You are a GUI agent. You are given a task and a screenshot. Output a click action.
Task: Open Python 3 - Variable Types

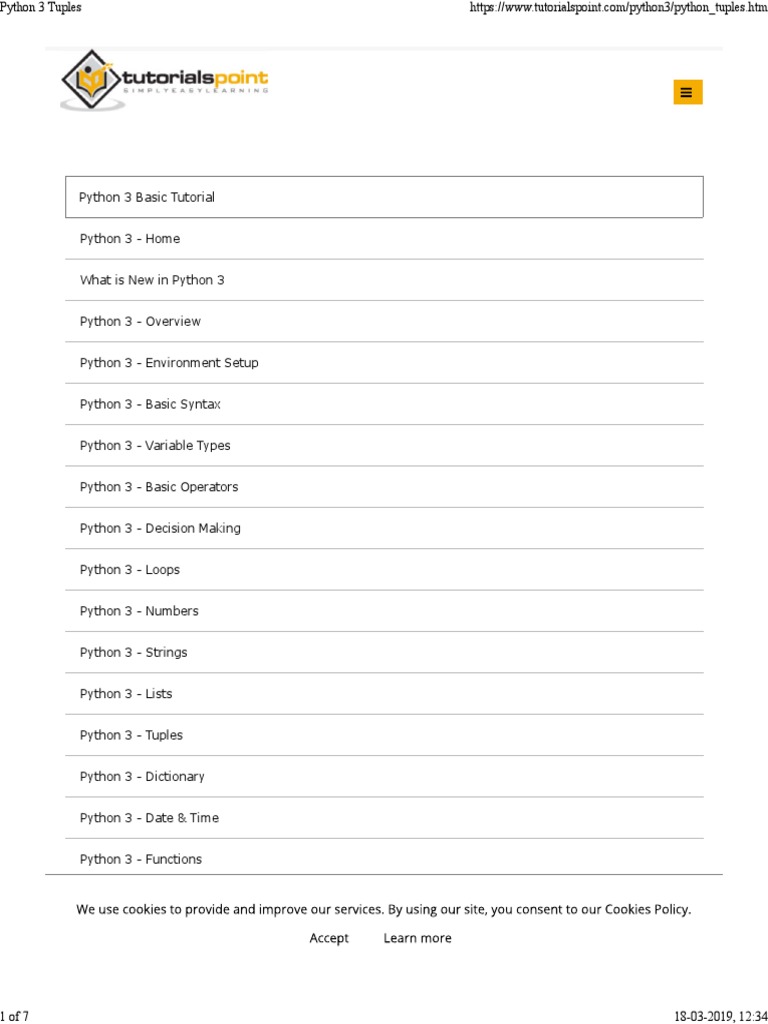155,446
